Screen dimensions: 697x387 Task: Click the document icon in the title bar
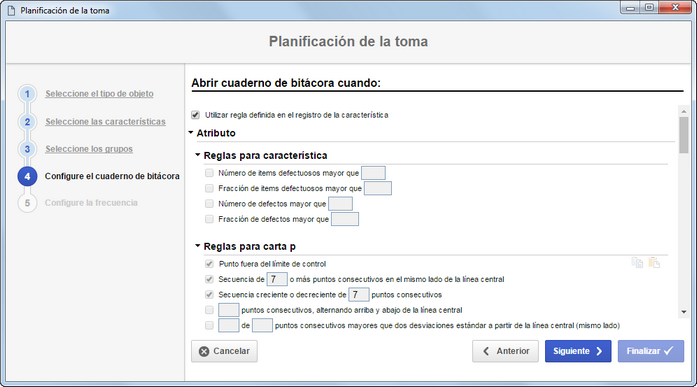point(12,10)
